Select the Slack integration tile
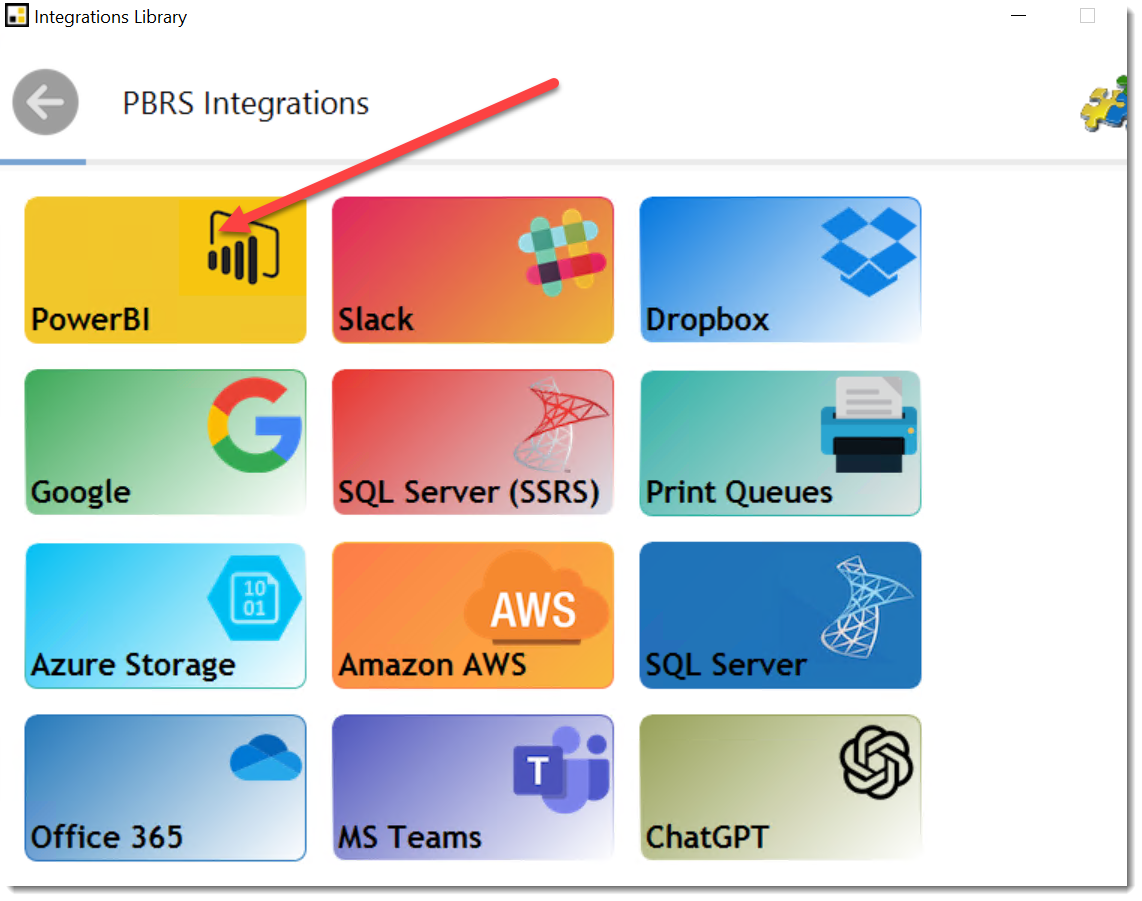 (x=472, y=270)
